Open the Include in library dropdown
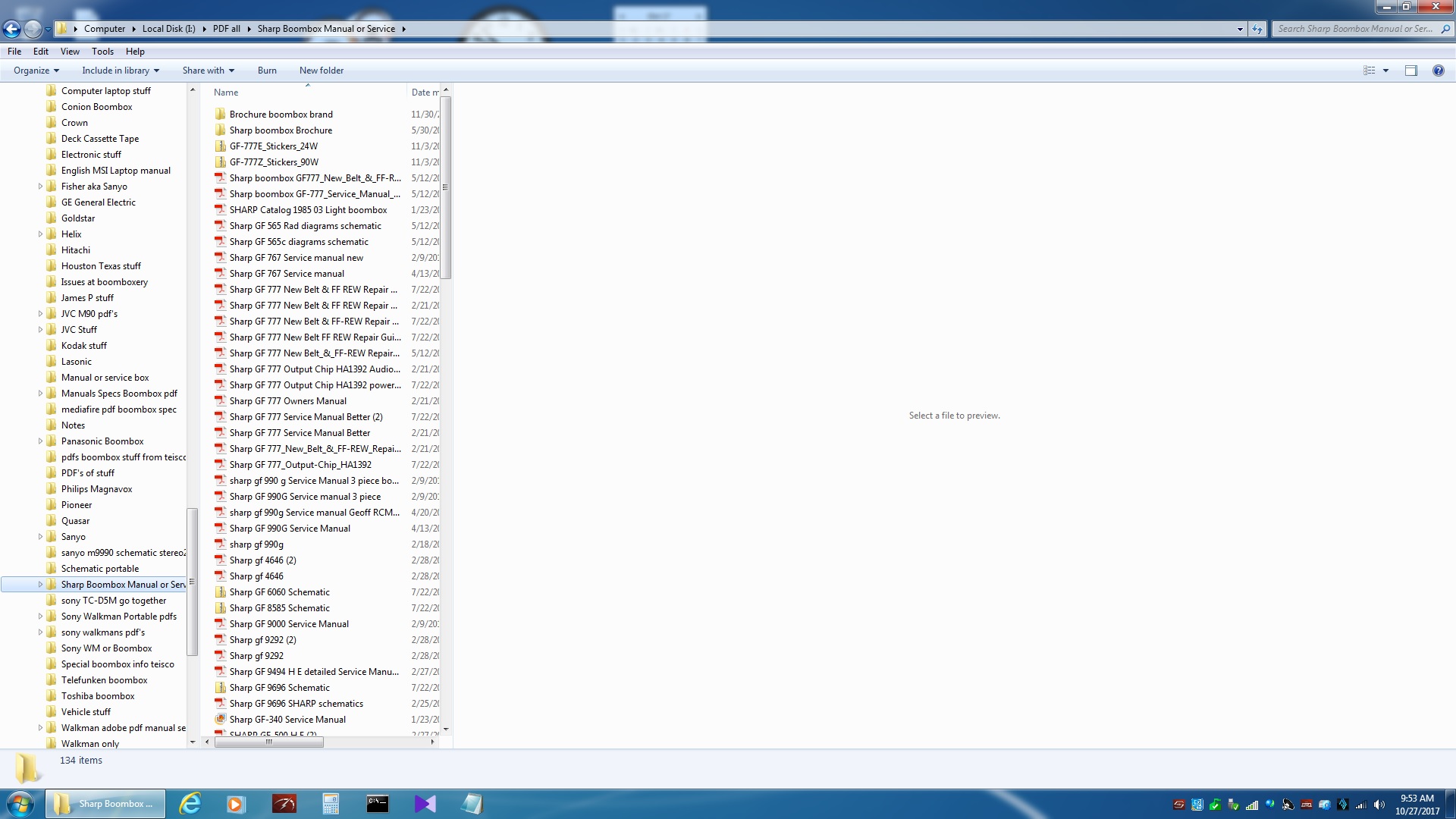The height and width of the screenshot is (819, 1456). 121,71
